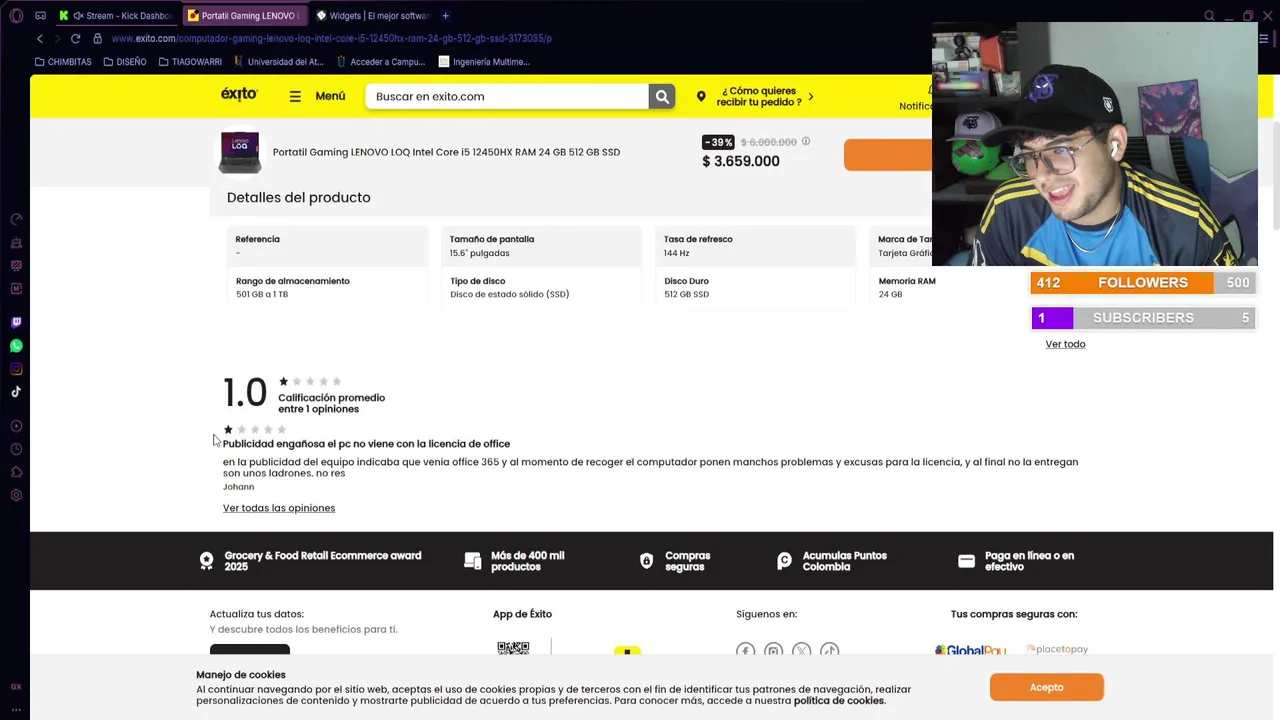Select the Portatil Gaming LENOVO tab
The height and width of the screenshot is (720, 1280).
243,16
